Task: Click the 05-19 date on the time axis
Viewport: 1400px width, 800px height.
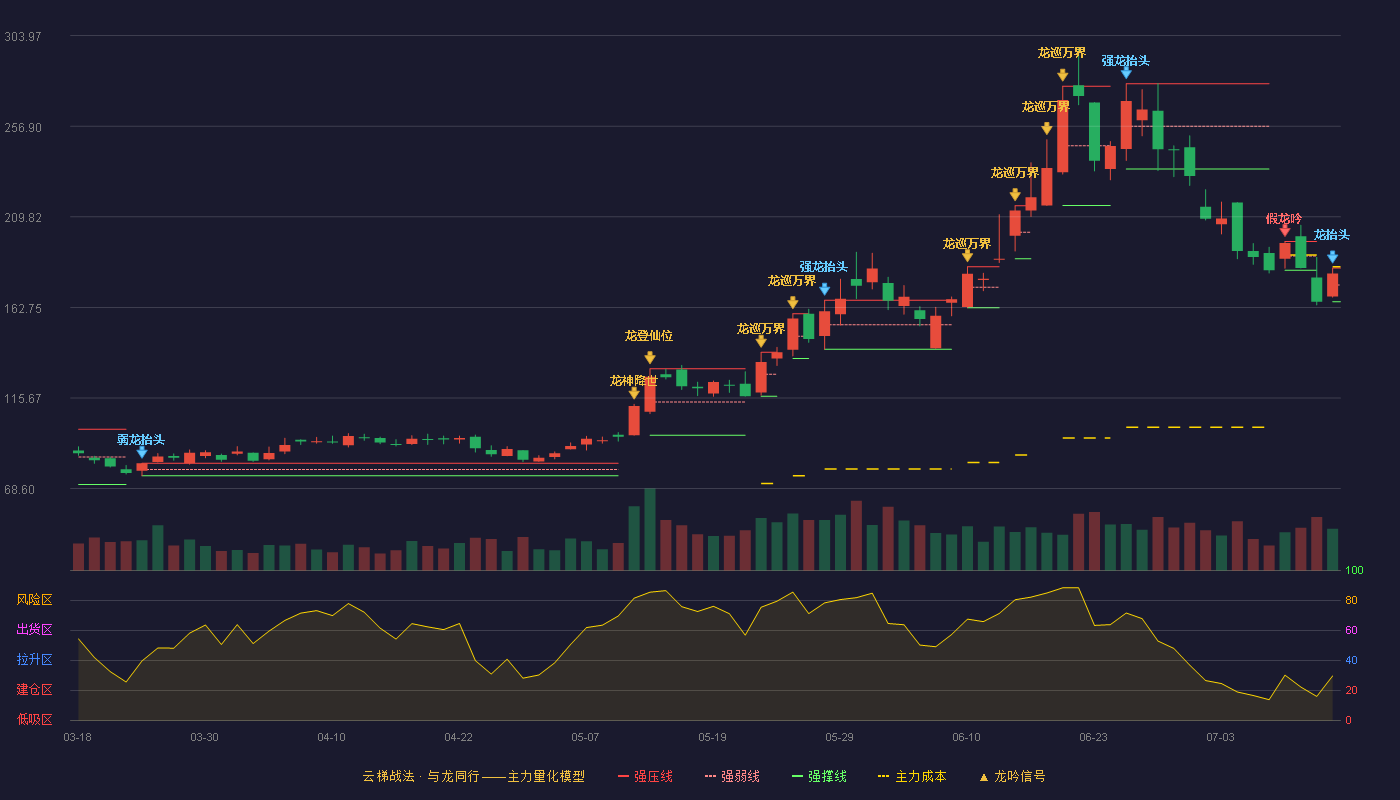Action: coord(712,737)
